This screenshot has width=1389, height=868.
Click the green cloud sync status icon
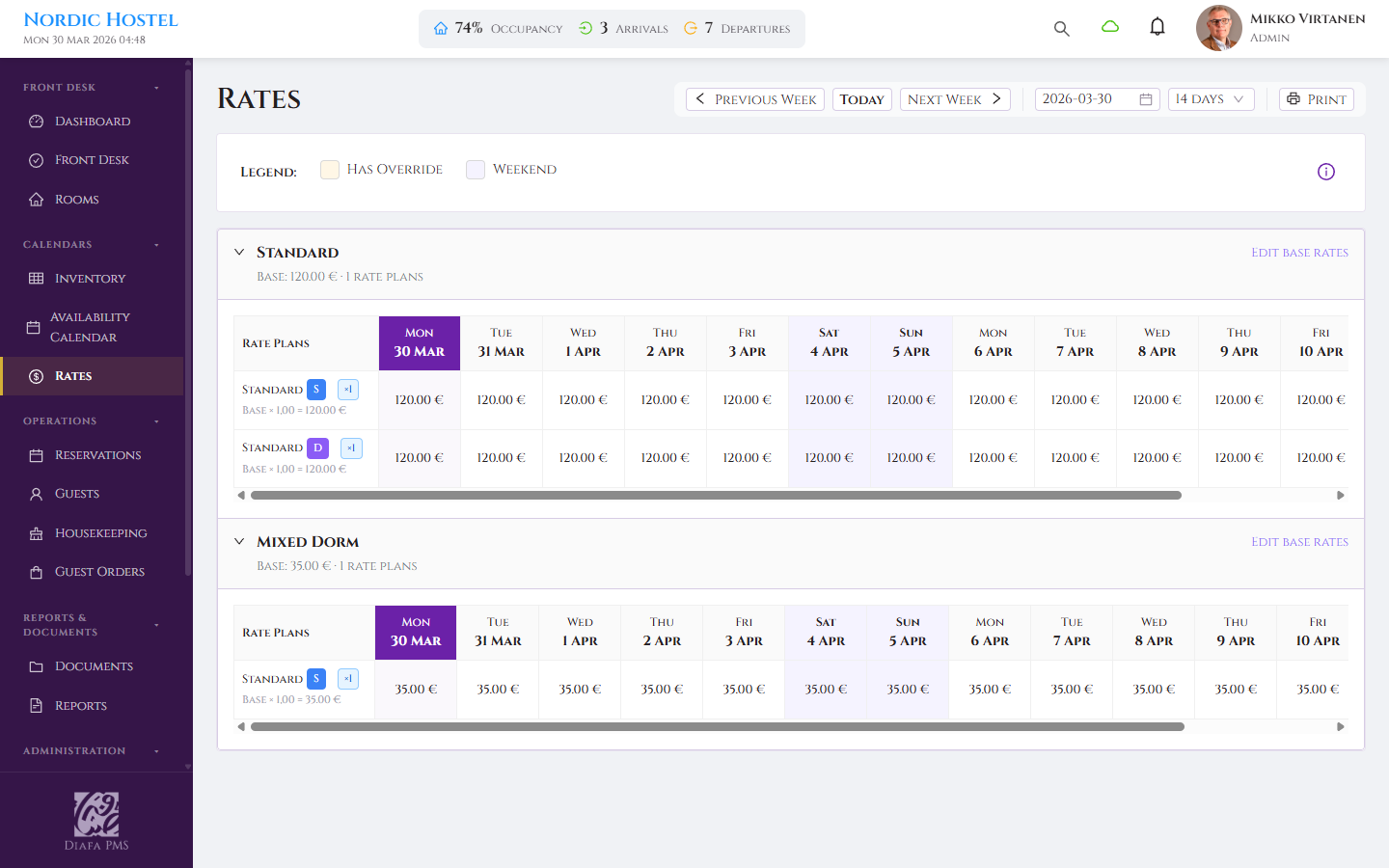click(1109, 27)
